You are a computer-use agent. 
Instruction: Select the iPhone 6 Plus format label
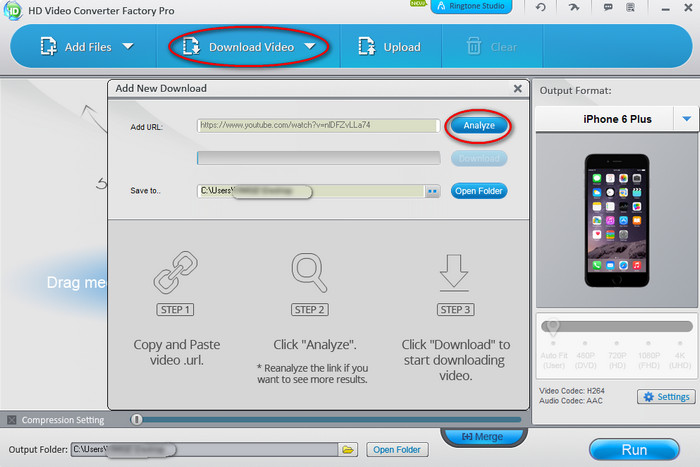point(617,119)
